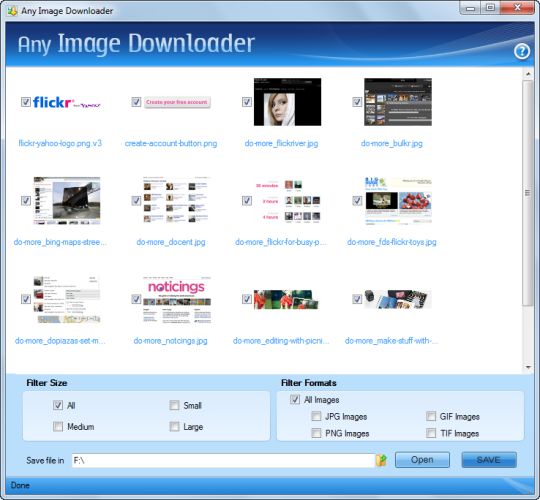This screenshot has height=500, width=540.
Task: Click the SAVE button
Action: [489, 460]
